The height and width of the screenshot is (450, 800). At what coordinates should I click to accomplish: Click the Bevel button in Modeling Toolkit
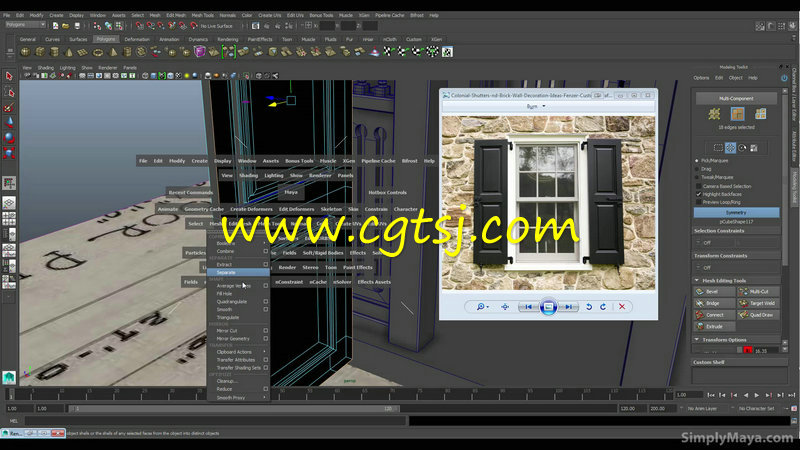click(714, 292)
